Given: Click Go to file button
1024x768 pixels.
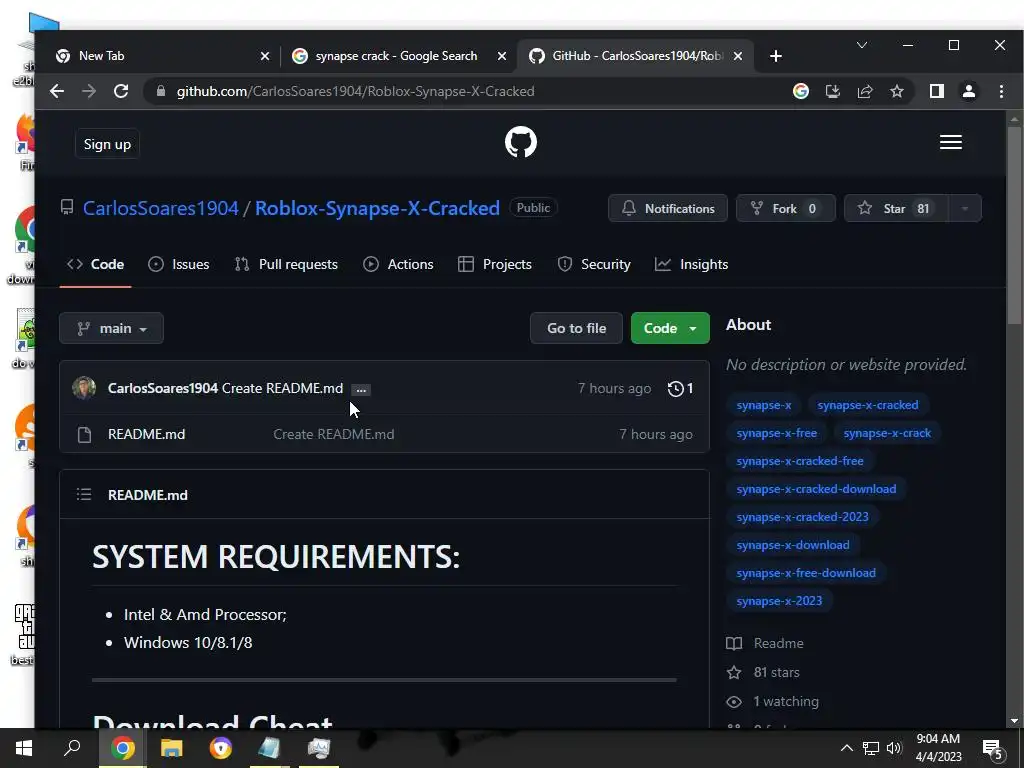Looking at the screenshot, I should pyautogui.click(x=577, y=328).
